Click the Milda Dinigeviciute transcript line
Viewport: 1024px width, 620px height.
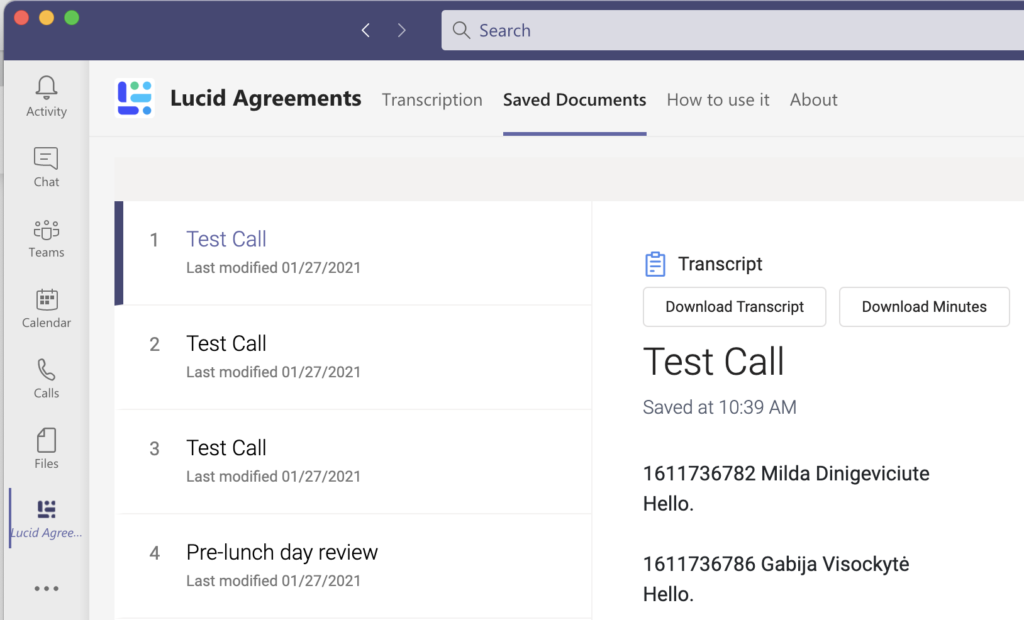point(786,474)
